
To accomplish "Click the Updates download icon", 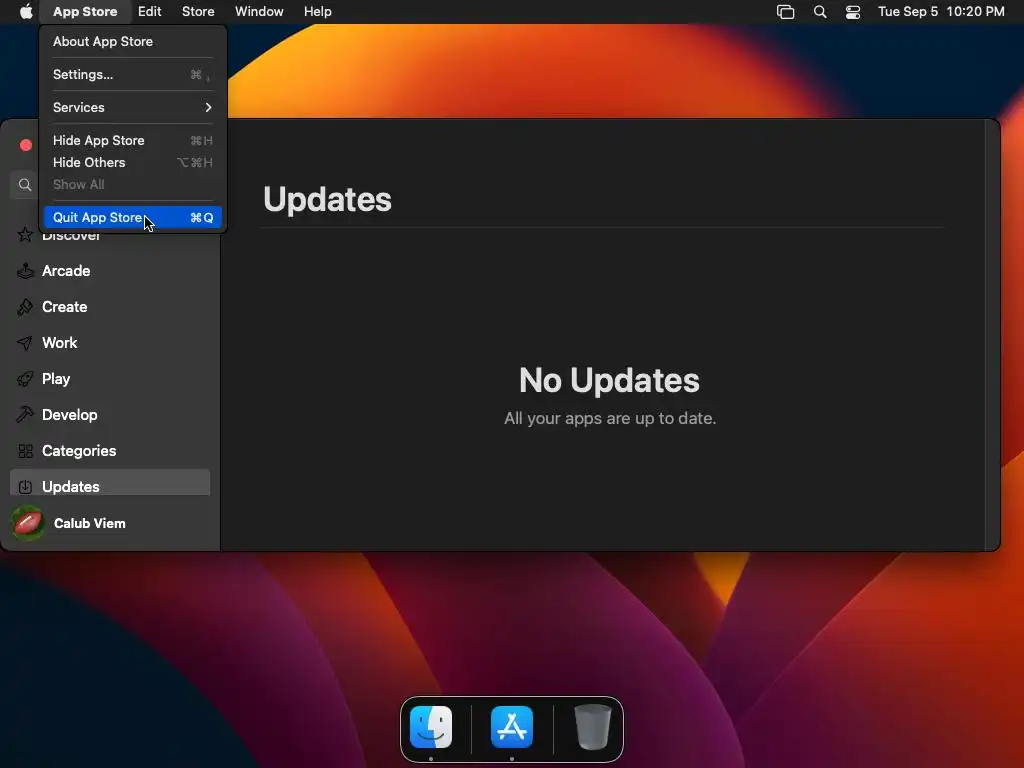I will (x=25, y=487).
